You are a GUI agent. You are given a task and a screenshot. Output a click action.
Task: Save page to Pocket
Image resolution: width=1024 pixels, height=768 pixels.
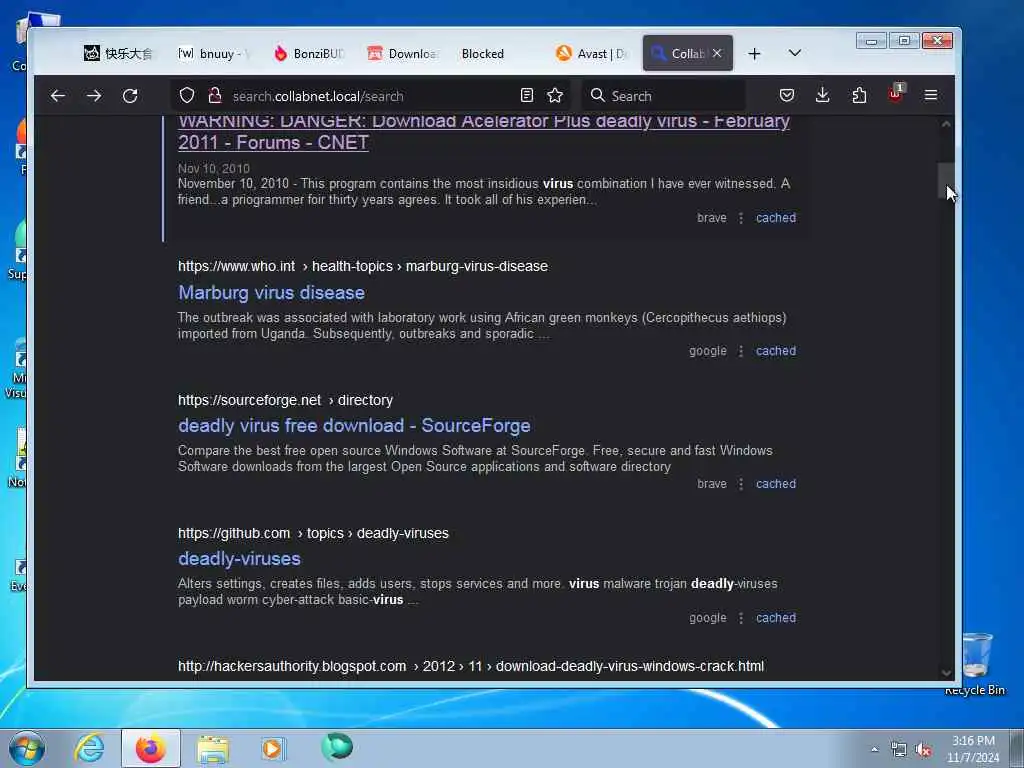pyautogui.click(x=787, y=95)
